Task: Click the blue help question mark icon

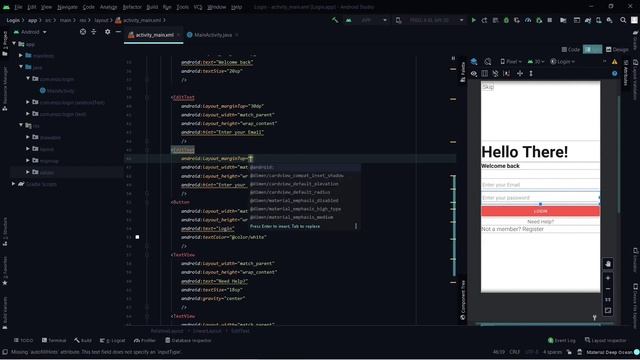Action: pyautogui.click(x=615, y=73)
